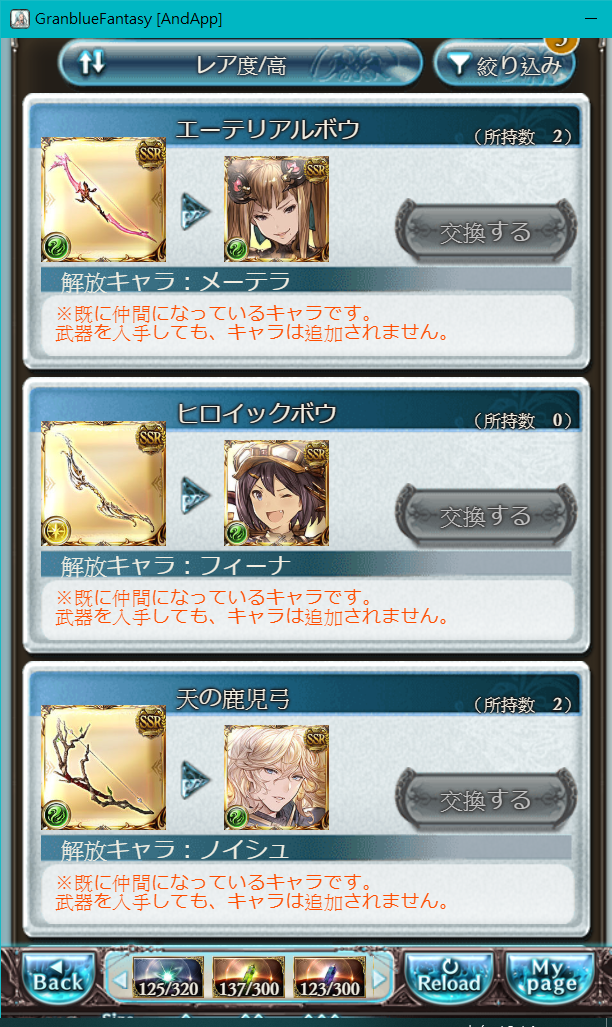Open the 絞り込み filter button
The height and width of the screenshot is (1027, 612).
[505, 64]
